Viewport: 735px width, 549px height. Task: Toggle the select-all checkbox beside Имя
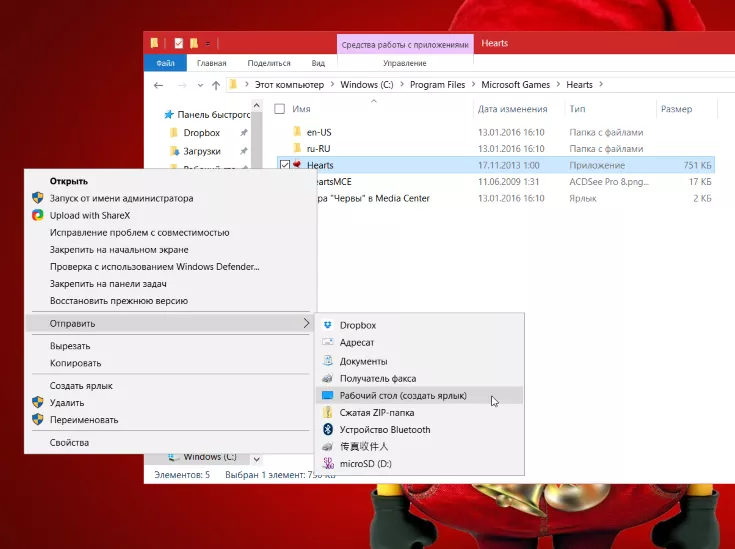click(280, 109)
